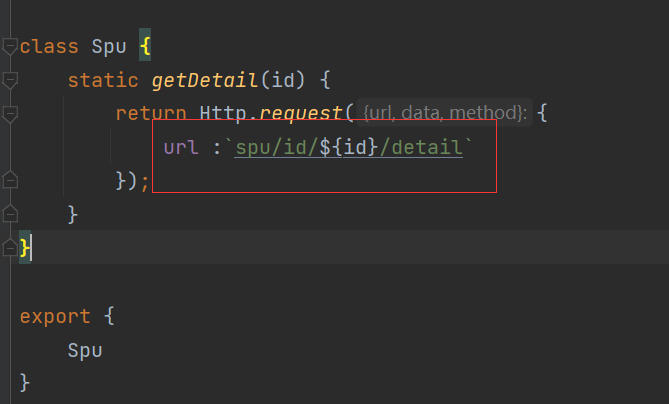
Task: Open the /detail underlined path segment
Action: click(421, 148)
